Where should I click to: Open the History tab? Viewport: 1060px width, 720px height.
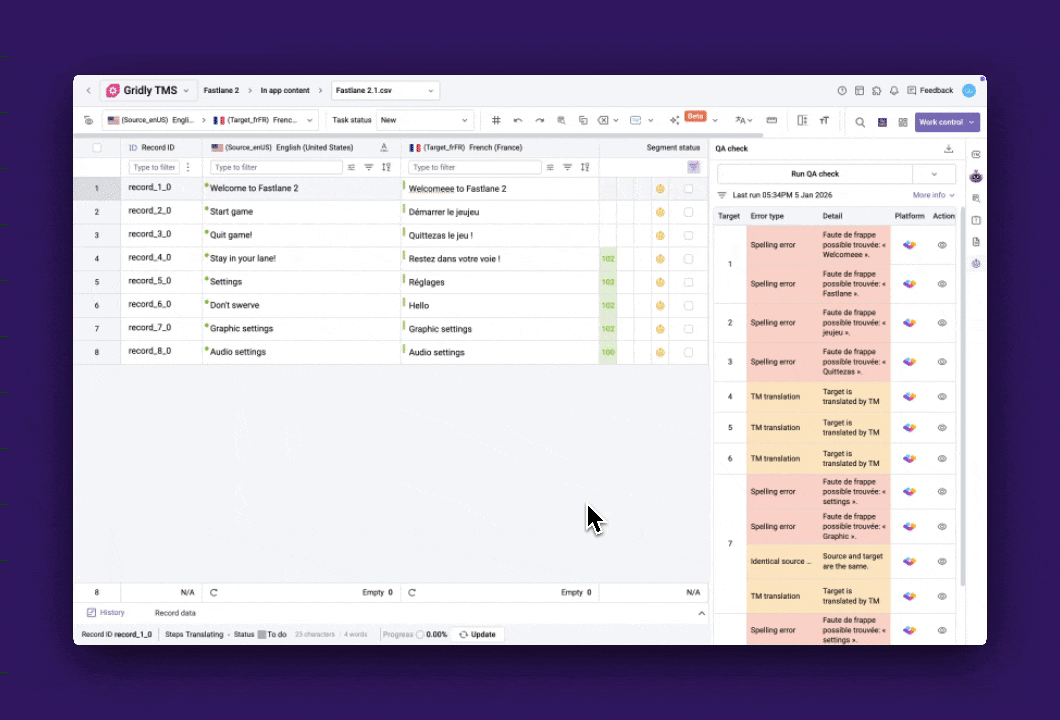(106, 613)
